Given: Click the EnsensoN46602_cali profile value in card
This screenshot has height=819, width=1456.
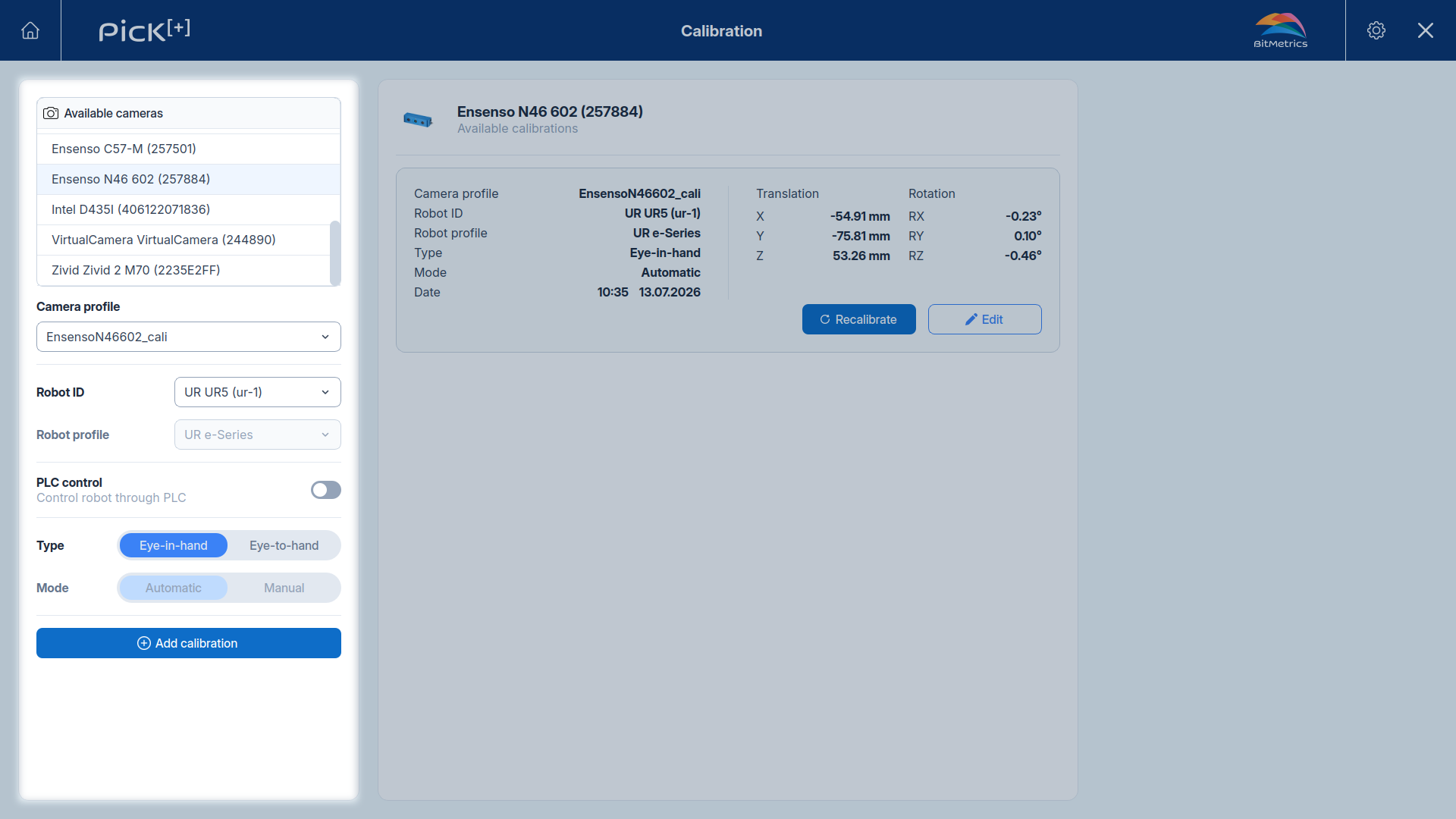Looking at the screenshot, I should pyautogui.click(x=639, y=193).
